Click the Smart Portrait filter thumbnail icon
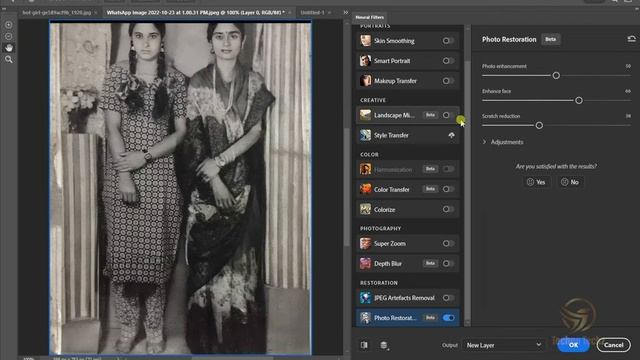This screenshot has height=360, width=640. [365, 60]
